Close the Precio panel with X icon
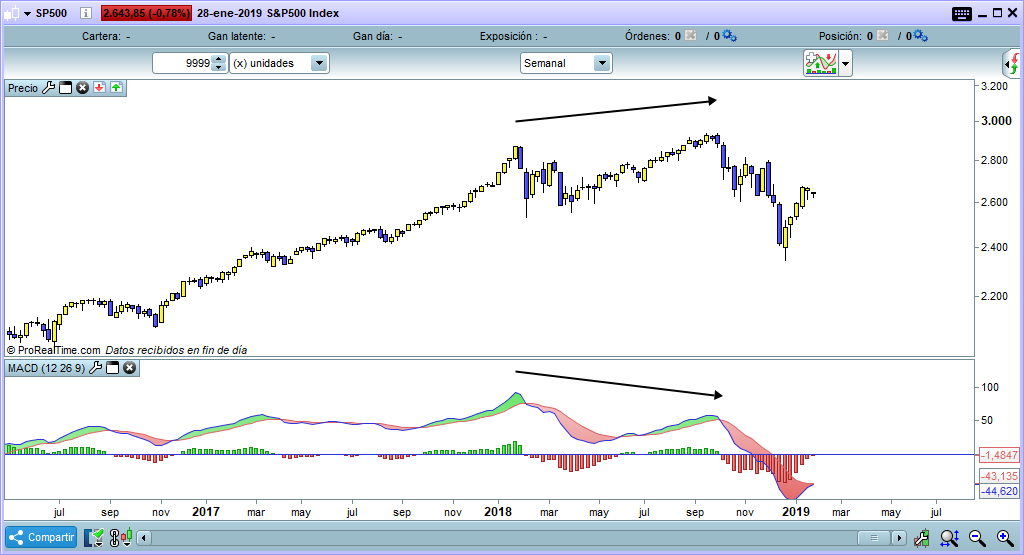Viewport: 1024px width, 555px height. point(82,88)
